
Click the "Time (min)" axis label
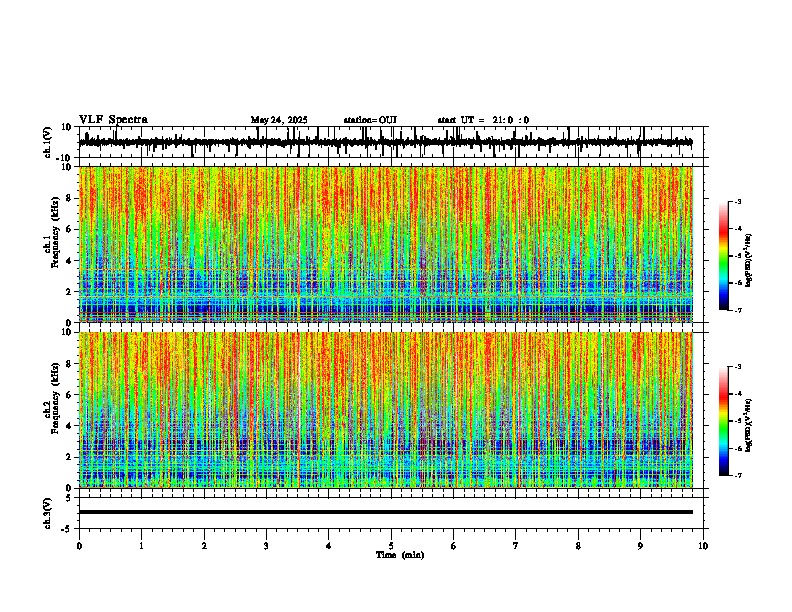(400, 555)
